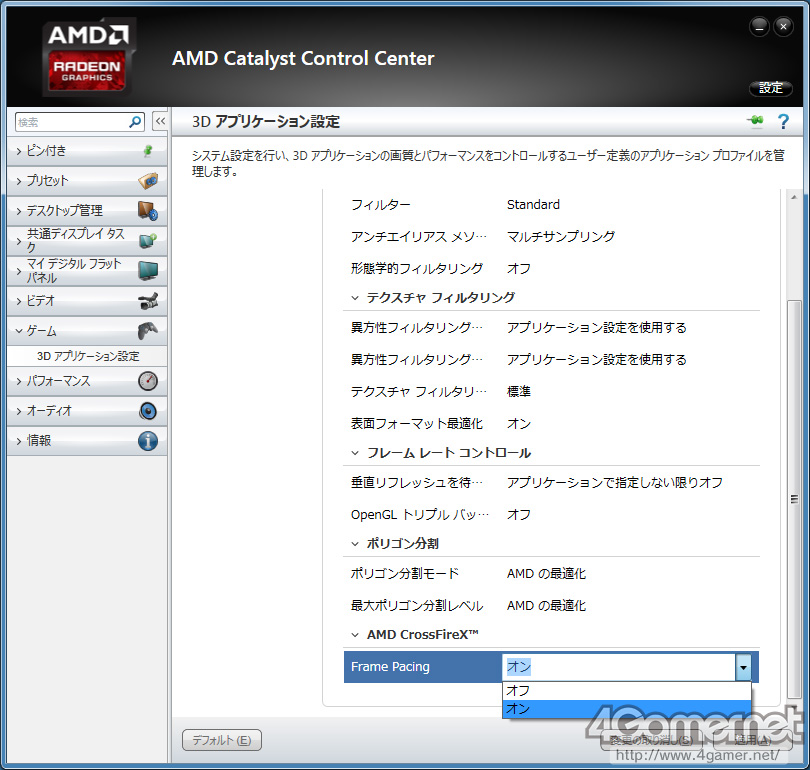The width and height of the screenshot is (810, 770).
Task: Click the performance gauge icon
Action: click(148, 381)
